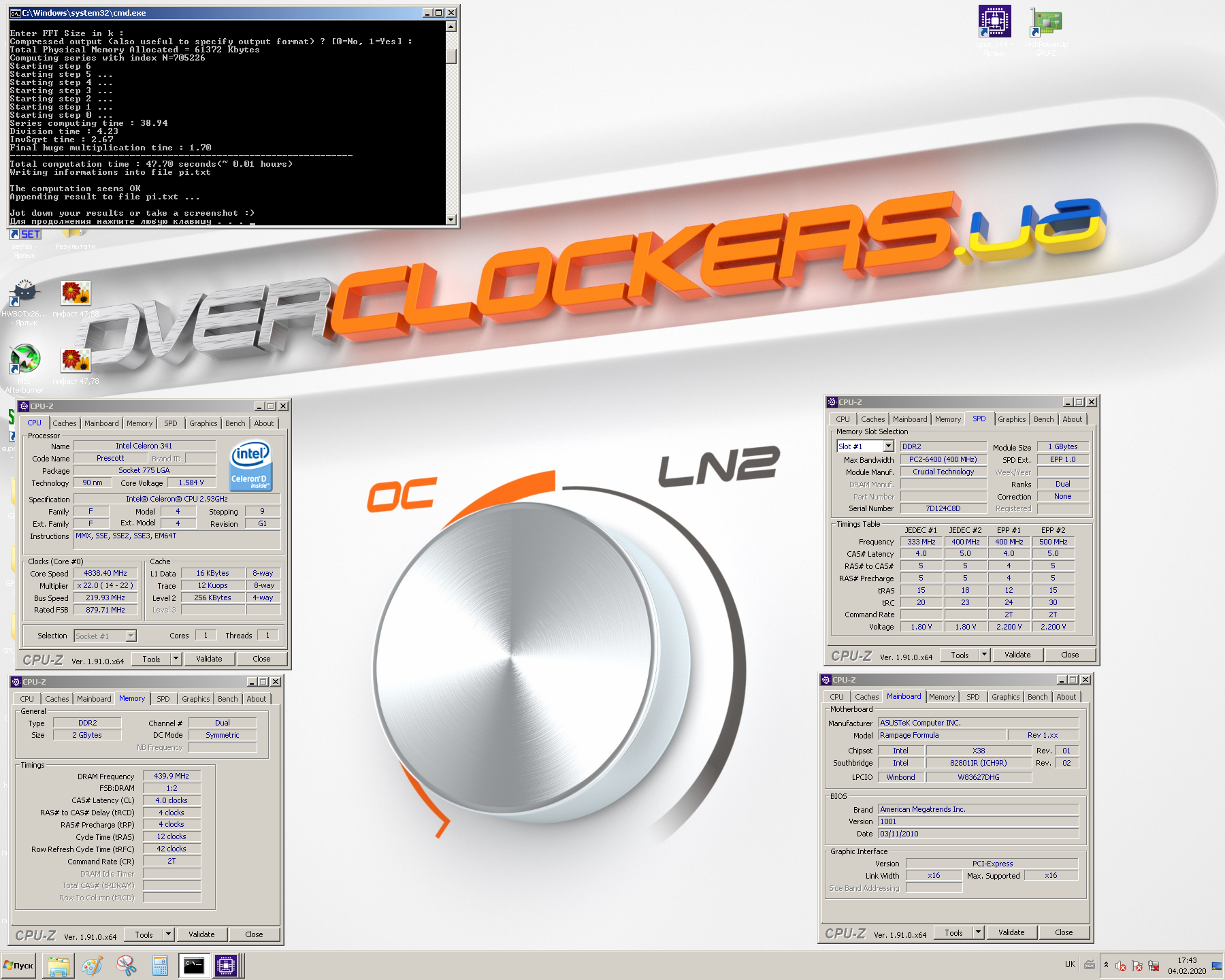Click Show Desktop strip by the clock
Image resolution: width=1225 pixels, height=980 pixels.
coord(1218,965)
